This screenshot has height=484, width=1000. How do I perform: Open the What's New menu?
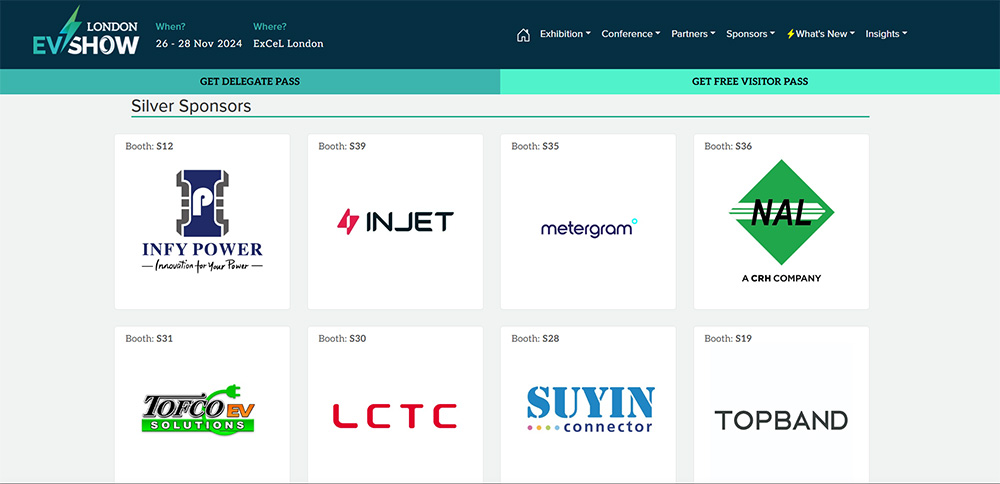pos(820,34)
